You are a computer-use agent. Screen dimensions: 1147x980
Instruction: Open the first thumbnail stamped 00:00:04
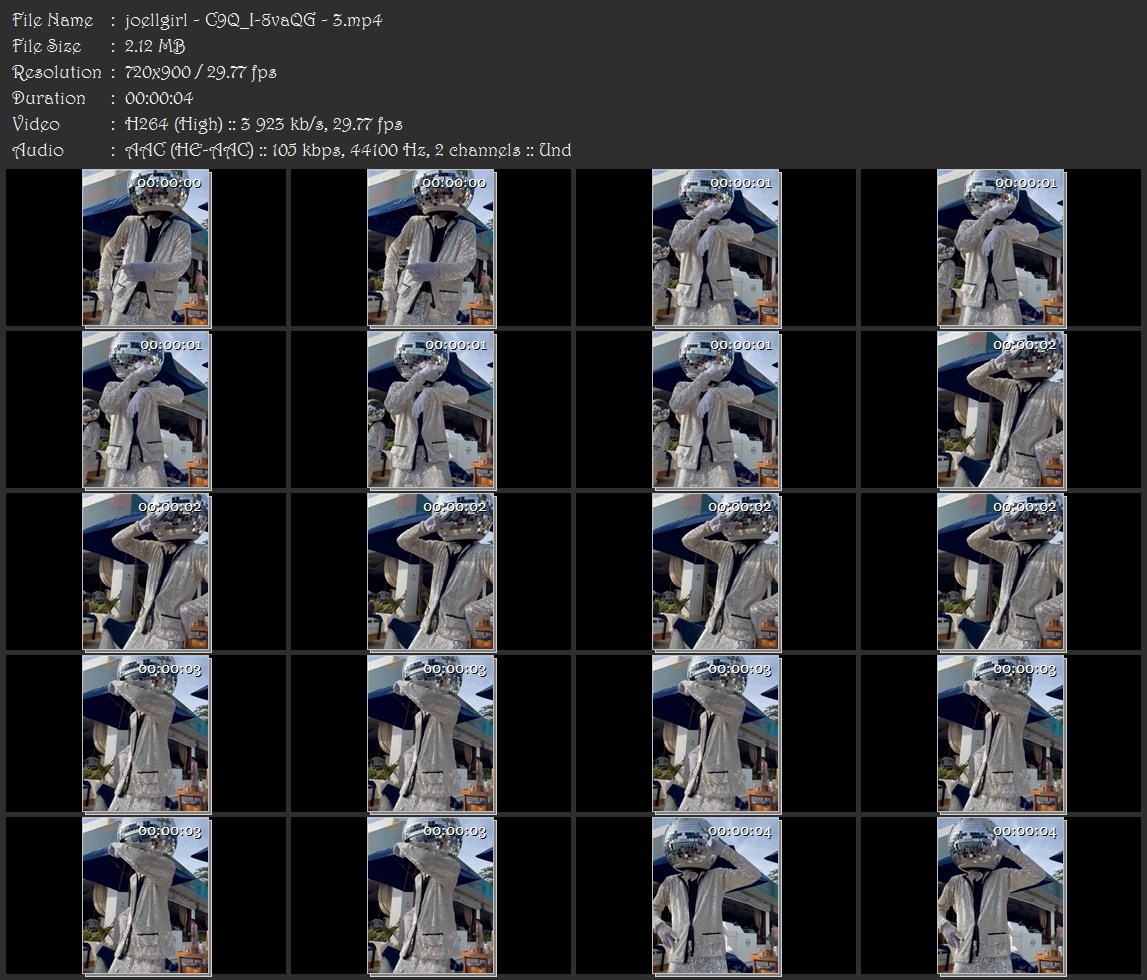point(716,897)
